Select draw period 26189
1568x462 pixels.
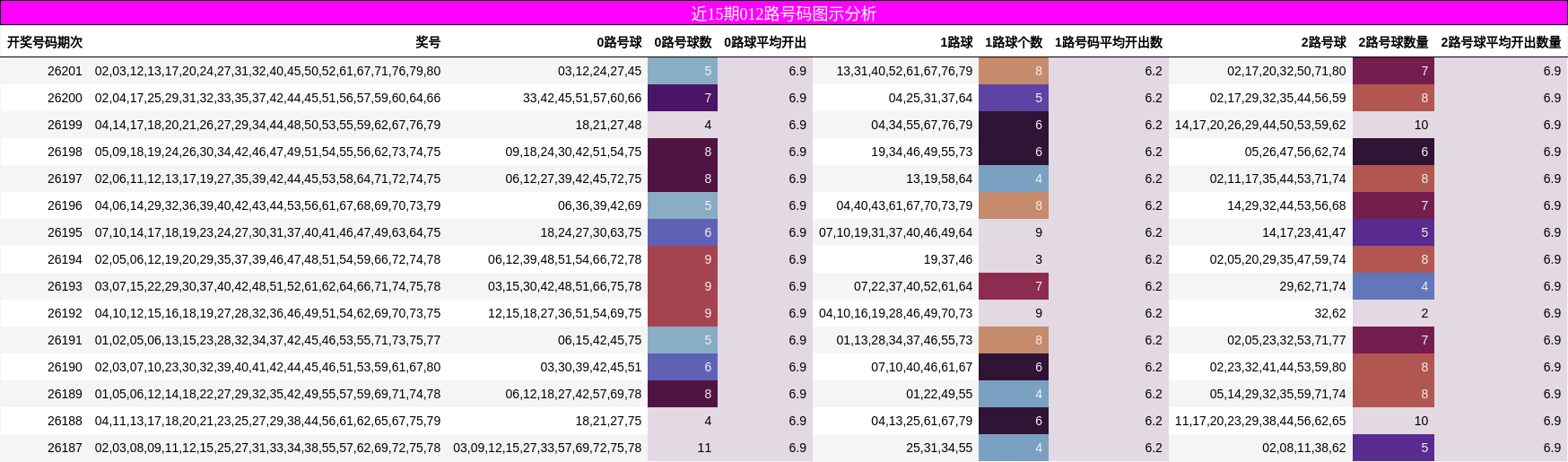65,394
